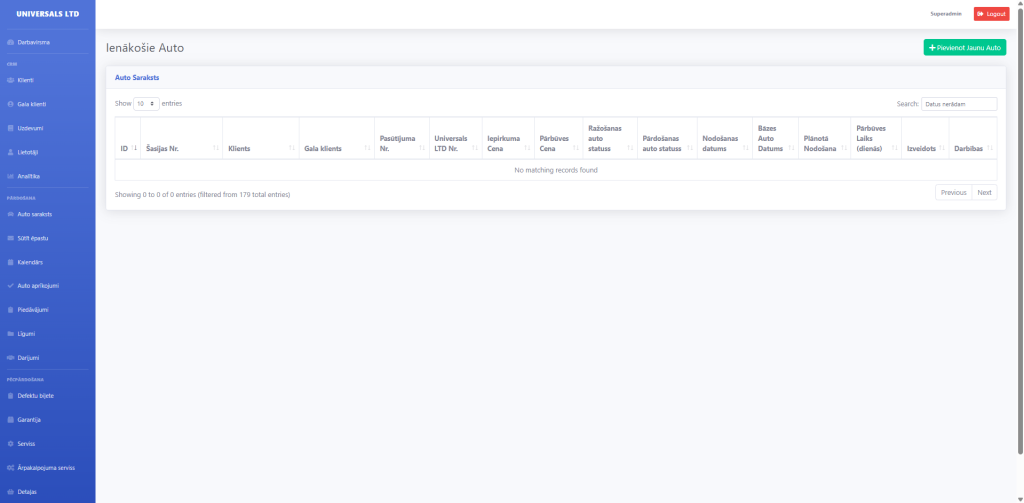1024x503 pixels.
Task: Open the Darbvirsma dashboard icon
Action: point(10,42)
